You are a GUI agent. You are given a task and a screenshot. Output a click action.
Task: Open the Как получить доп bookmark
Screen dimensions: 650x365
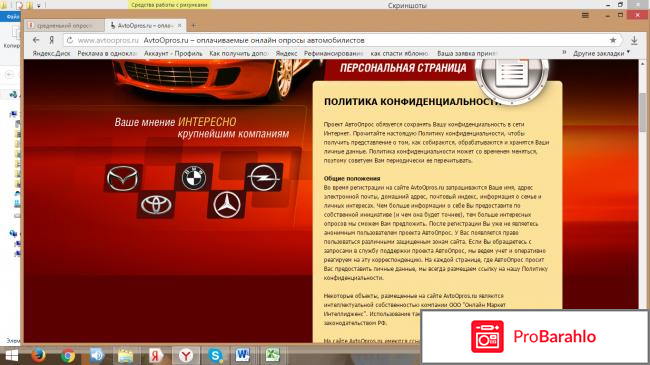click(239, 54)
